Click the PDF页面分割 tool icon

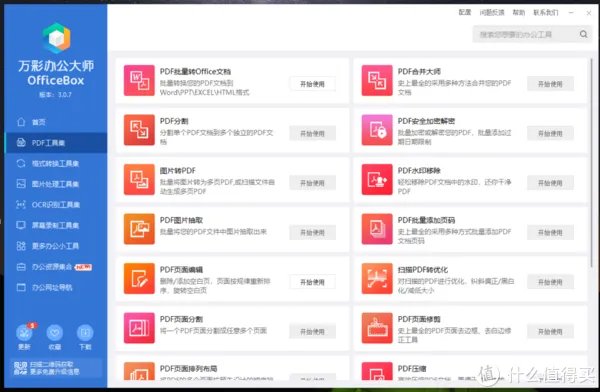pyautogui.click(x=139, y=328)
